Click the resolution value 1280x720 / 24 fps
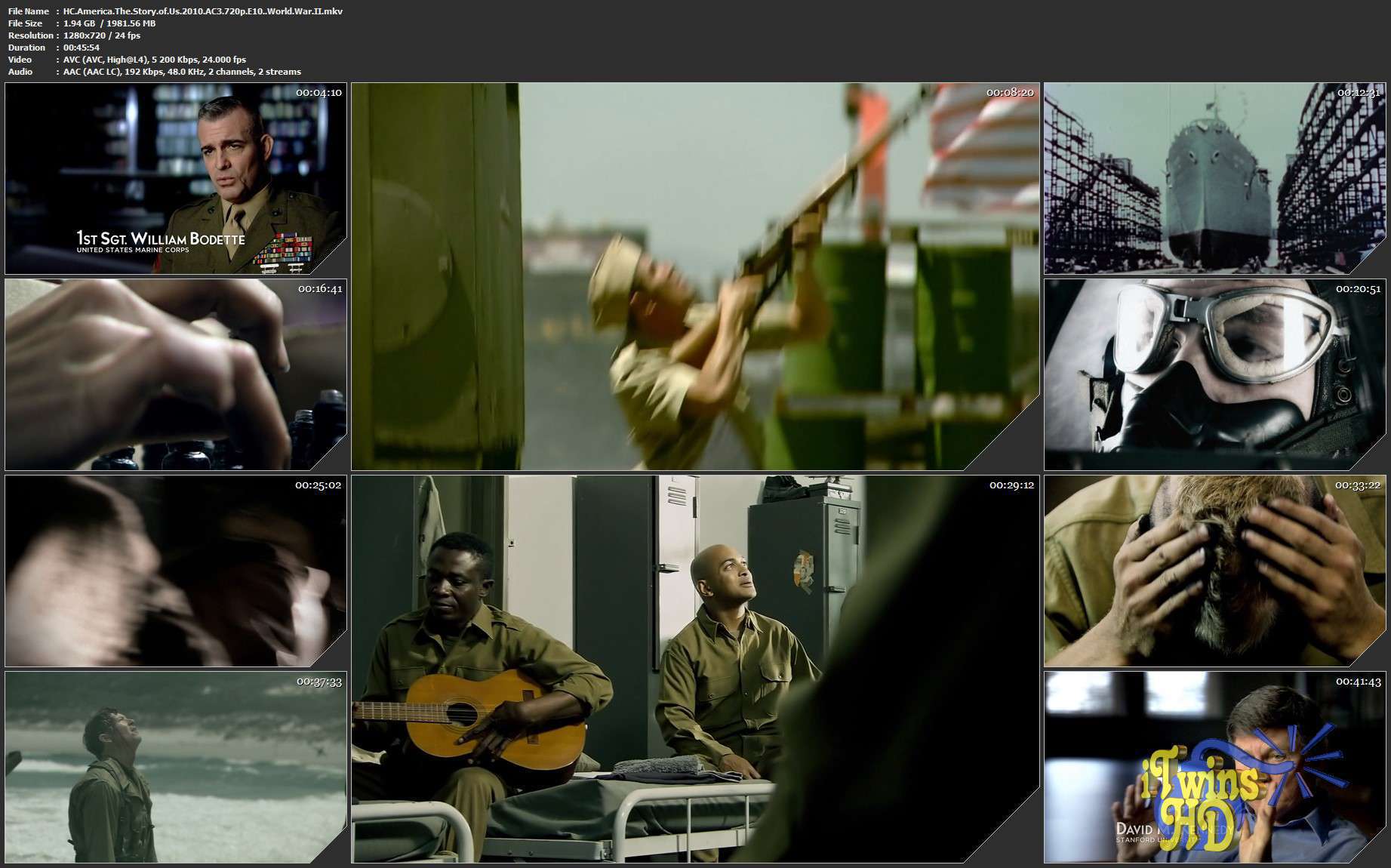 tap(102, 35)
